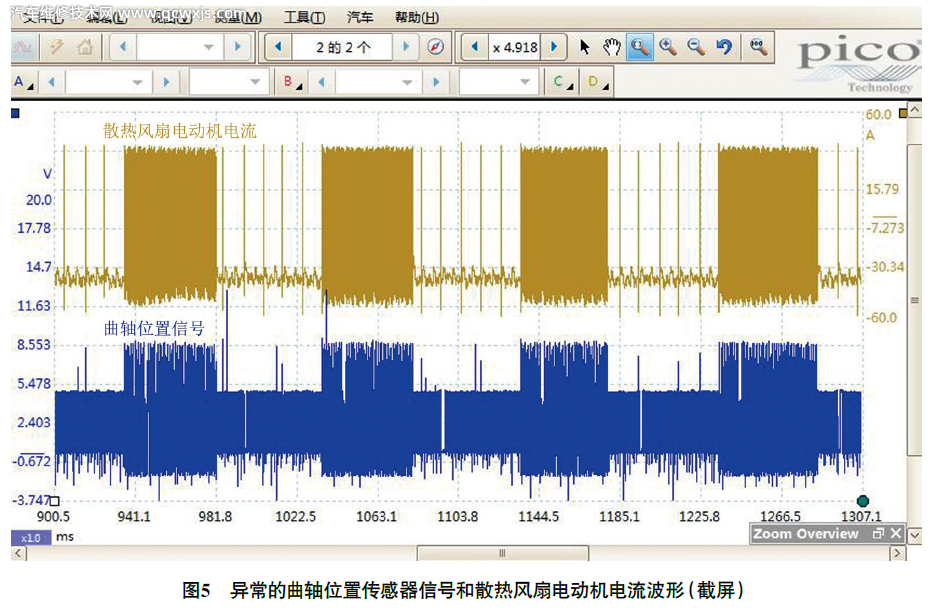This screenshot has width=932, height=610.
Task: Close the Zoom Overview panel
Action: click(x=896, y=534)
